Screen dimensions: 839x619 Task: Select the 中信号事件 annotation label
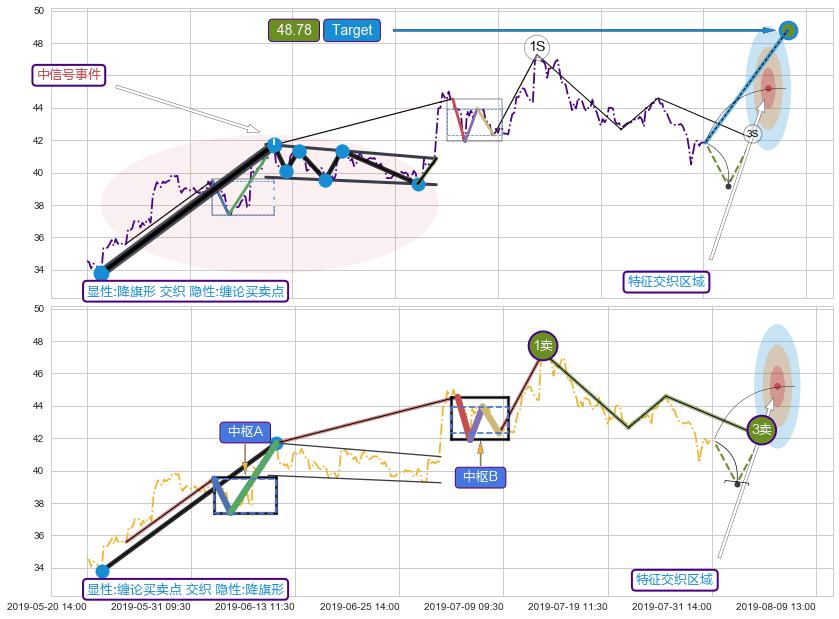point(69,75)
